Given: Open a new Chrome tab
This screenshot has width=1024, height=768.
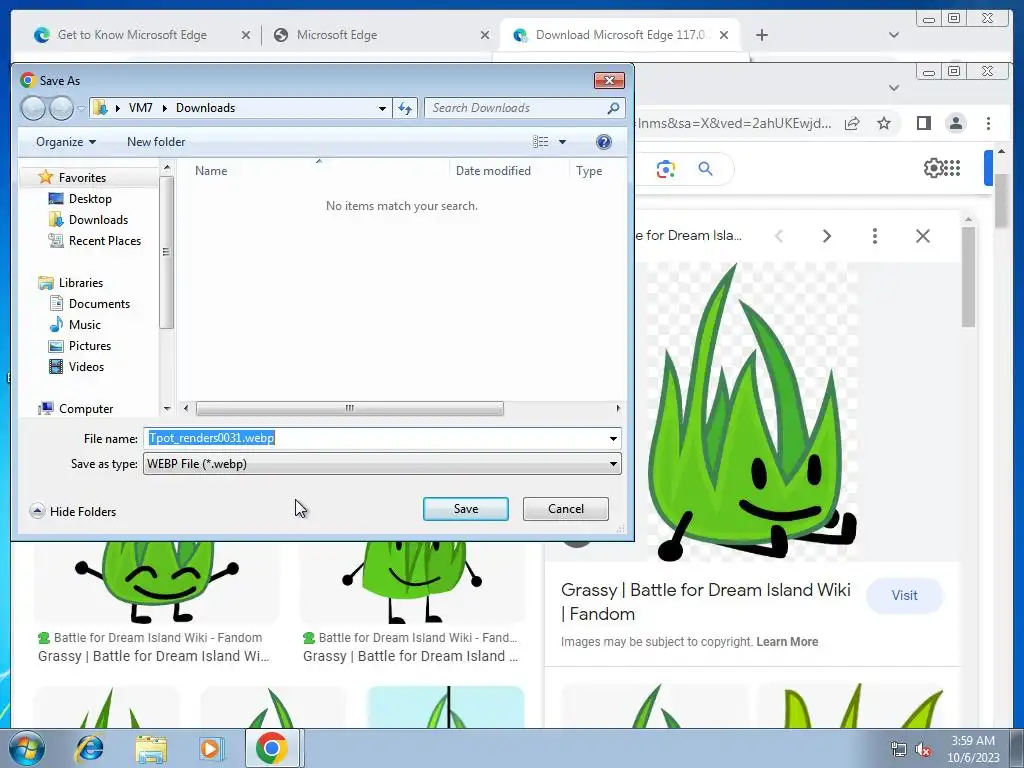Looking at the screenshot, I should (761, 35).
